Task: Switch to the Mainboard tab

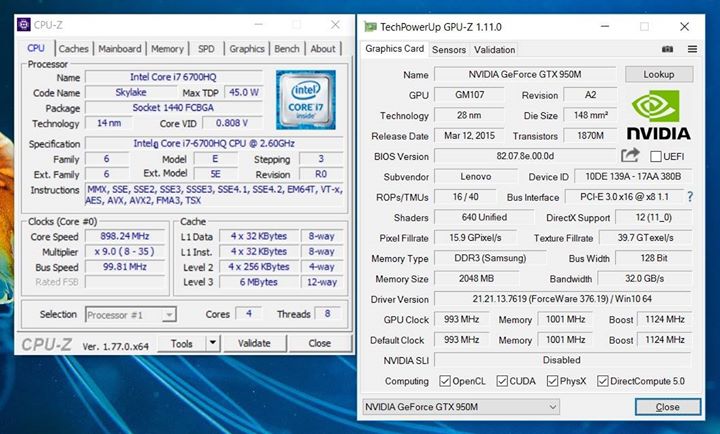Action: [x=120, y=49]
